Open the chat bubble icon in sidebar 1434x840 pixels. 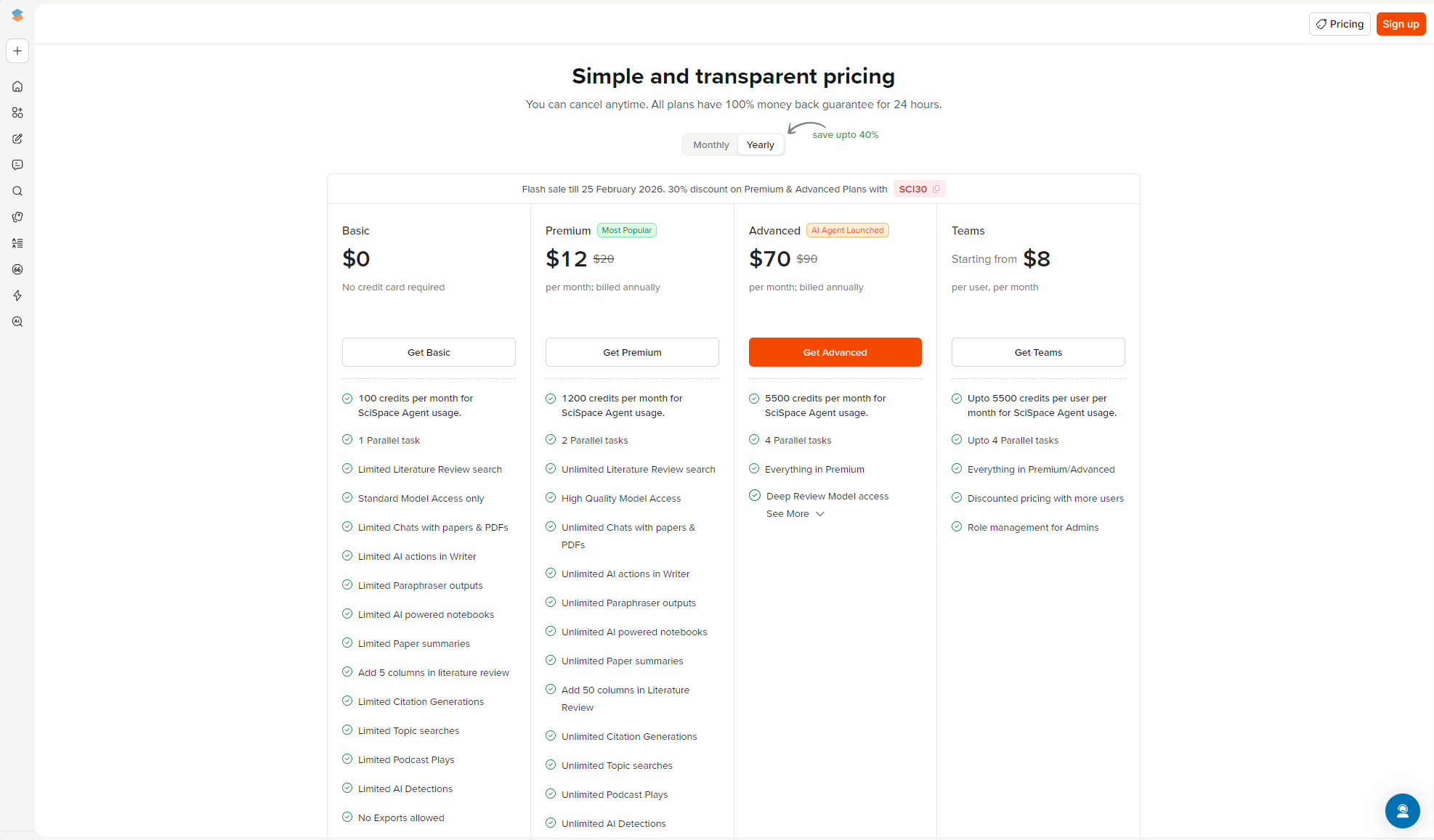coord(17,165)
